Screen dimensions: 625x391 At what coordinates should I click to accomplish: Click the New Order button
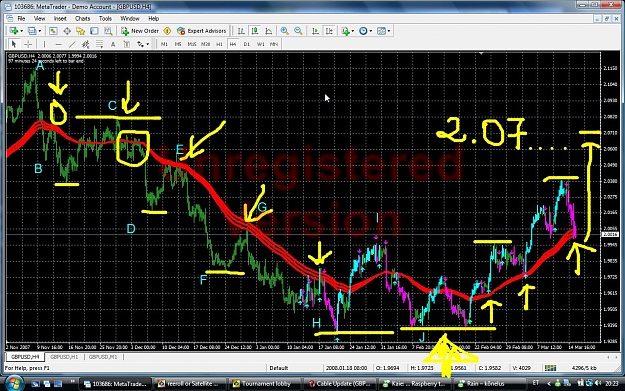pyautogui.click(x=140, y=31)
